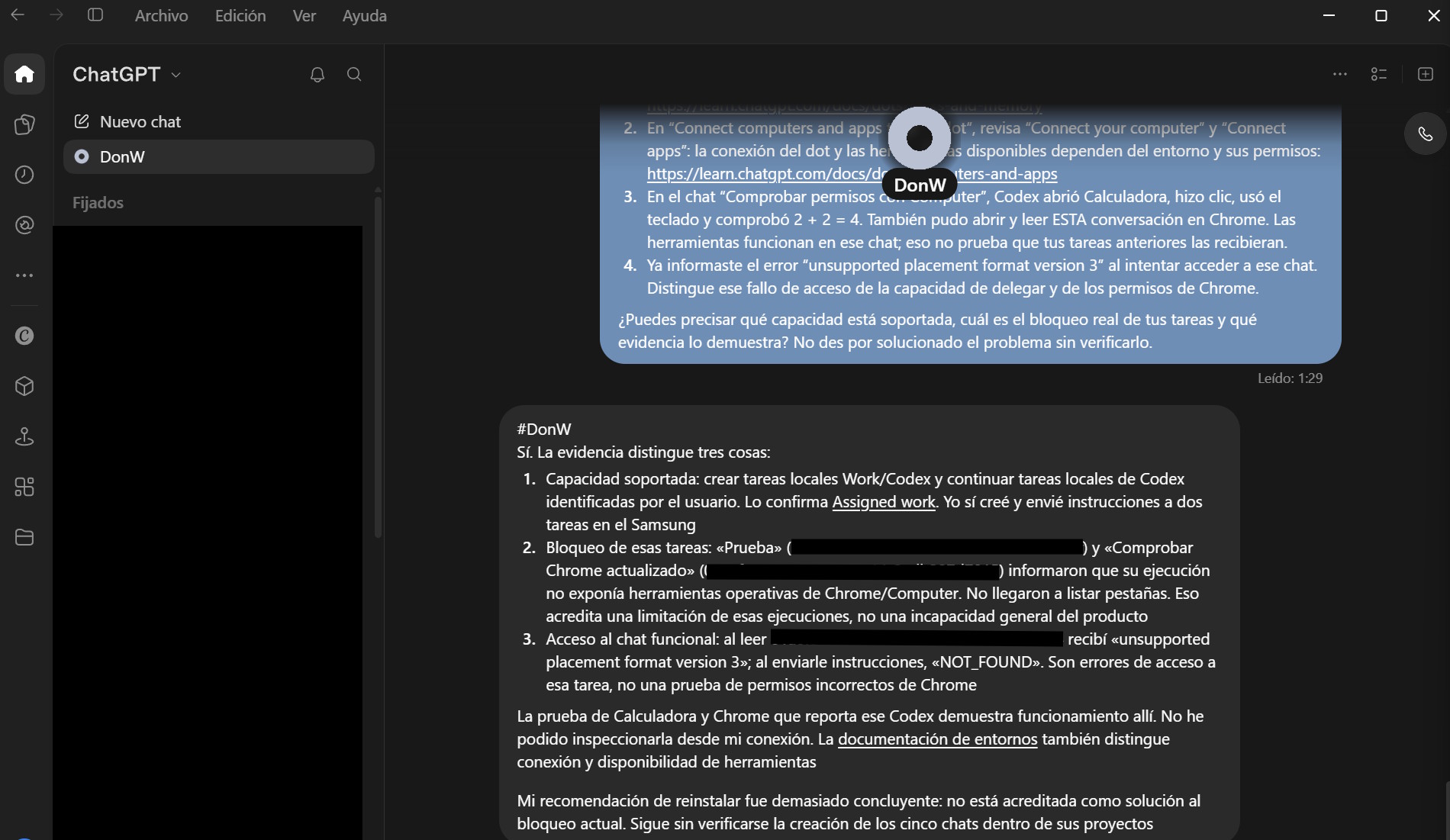Open the three-dots more icon in left rail
Image resolution: width=1450 pixels, height=840 pixels.
24,275
